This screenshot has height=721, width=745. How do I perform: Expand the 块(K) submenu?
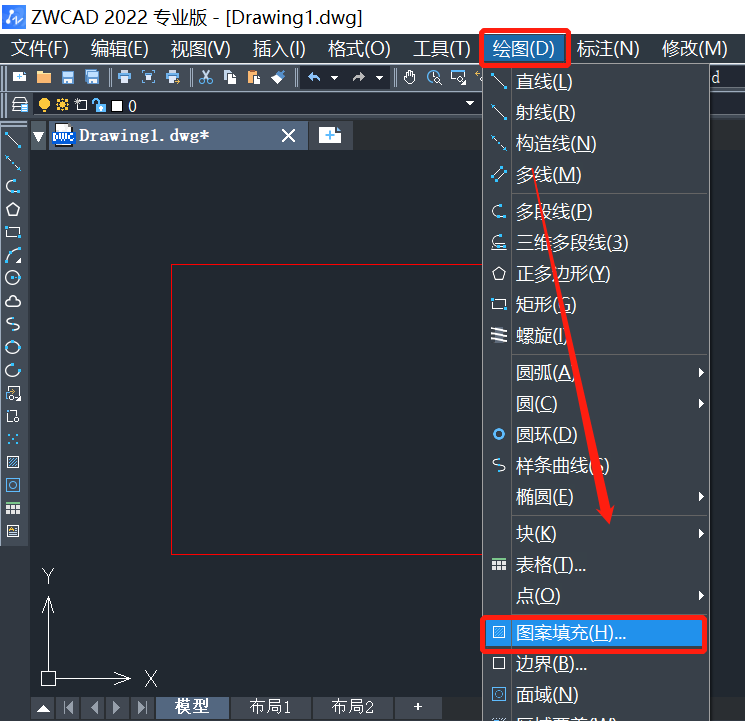pyautogui.click(x=701, y=533)
